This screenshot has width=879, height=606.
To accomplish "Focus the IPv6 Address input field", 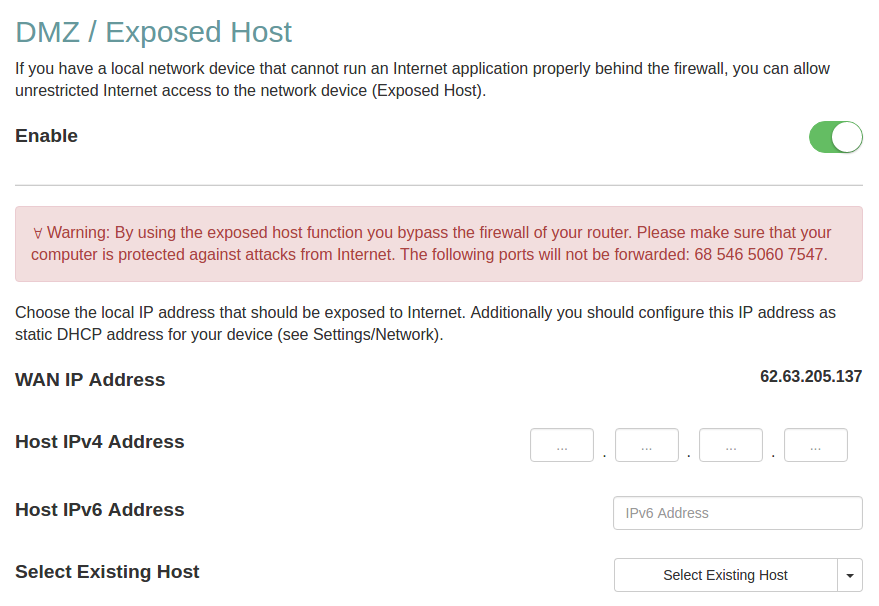I will coord(737,513).
